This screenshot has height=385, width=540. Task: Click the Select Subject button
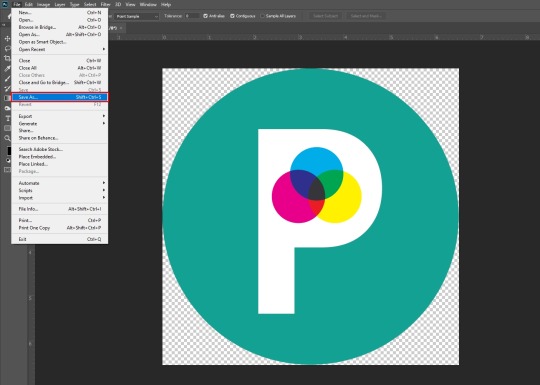pos(325,16)
